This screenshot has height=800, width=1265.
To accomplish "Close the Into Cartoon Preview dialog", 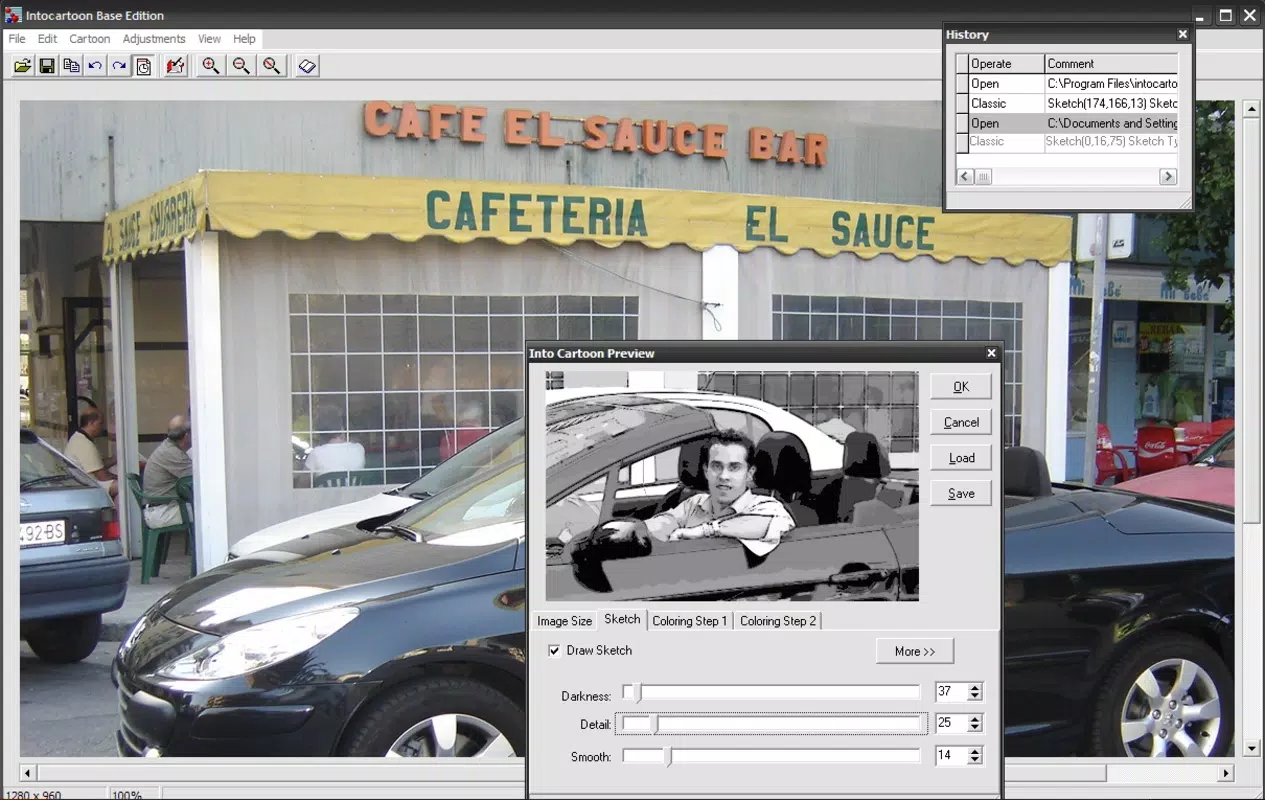I will [992, 353].
